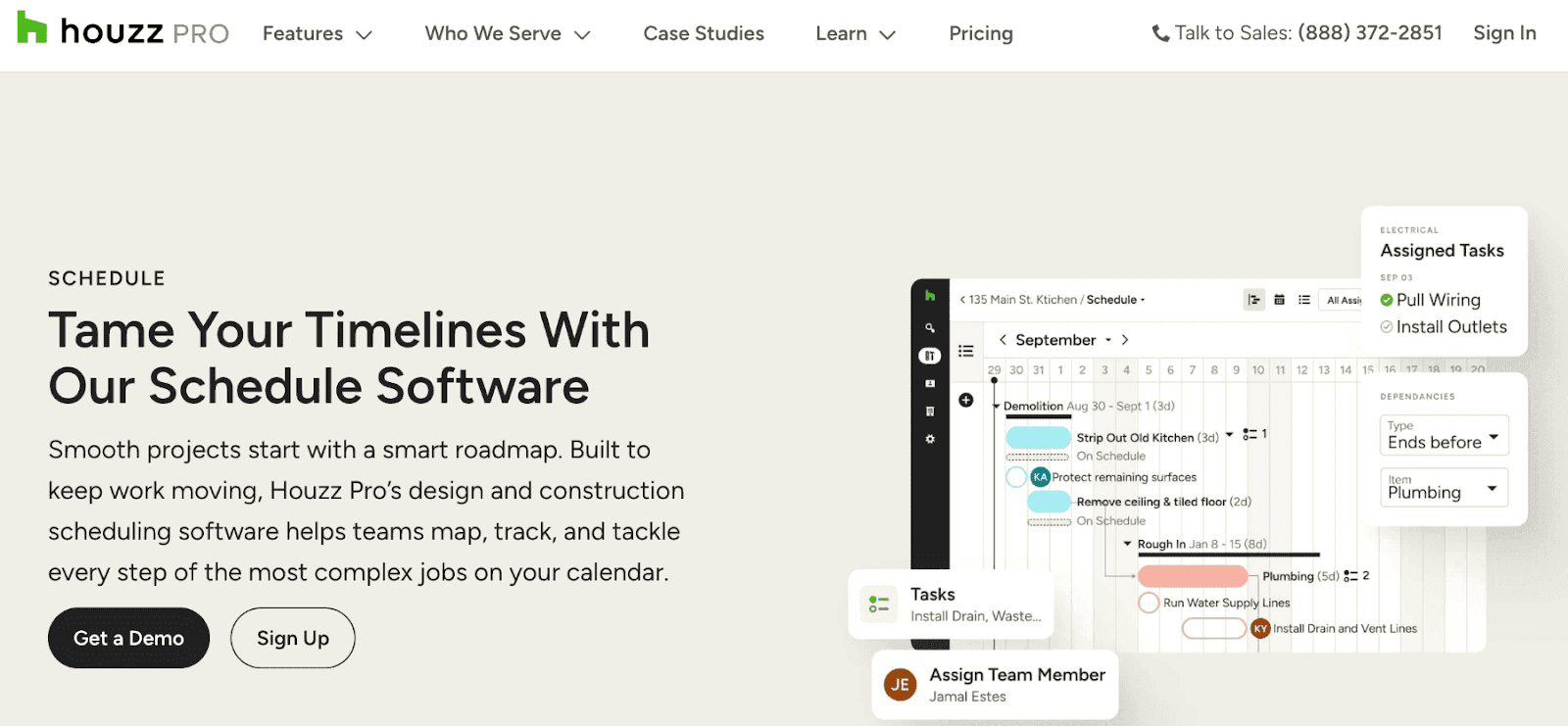Click the Plumbing salmon Gantt bar
The image size is (1568, 726).
point(1192,576)
